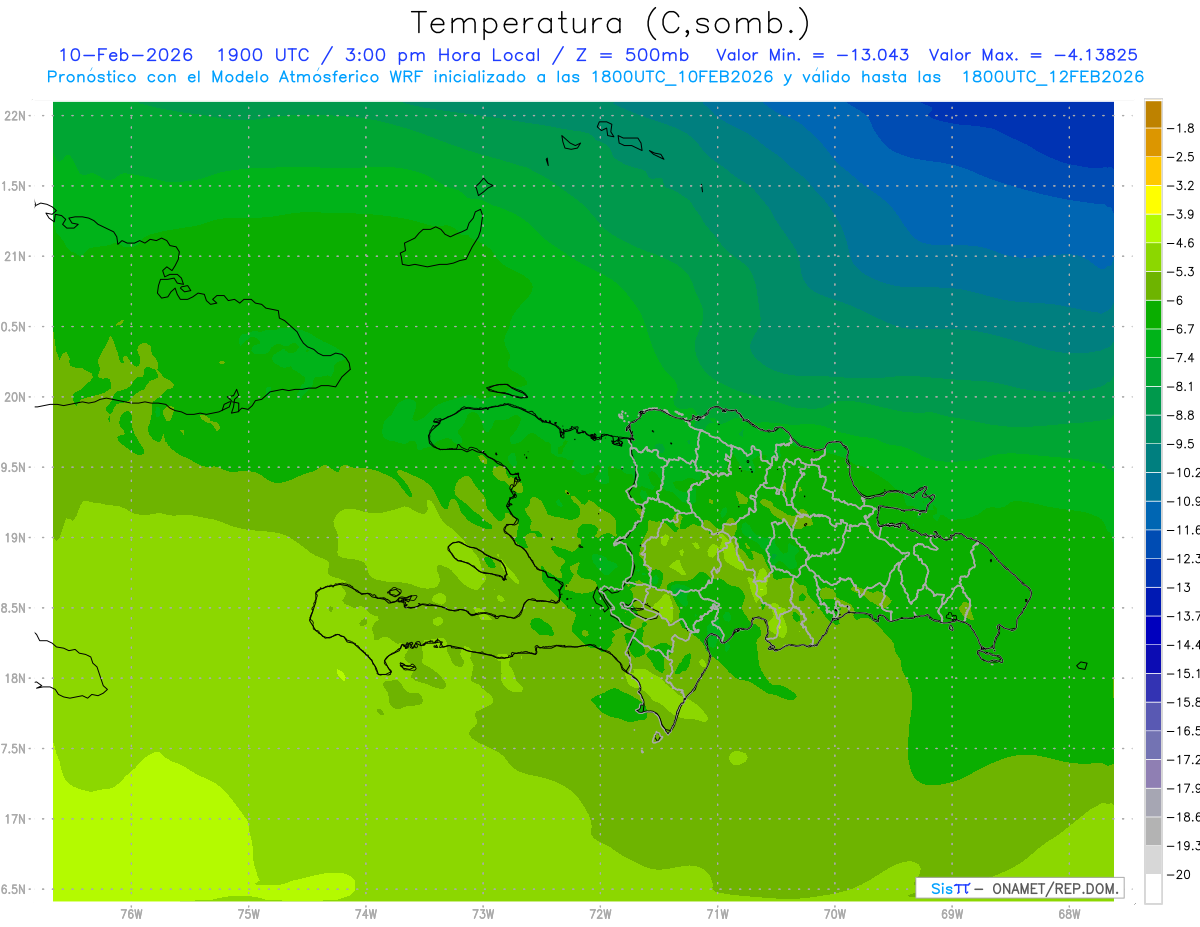The width and height of the screenshot is (1200, 927).
Task: Pick the orange swatch between -1.8 and -2.5
Action: (x=1153, y=143)
